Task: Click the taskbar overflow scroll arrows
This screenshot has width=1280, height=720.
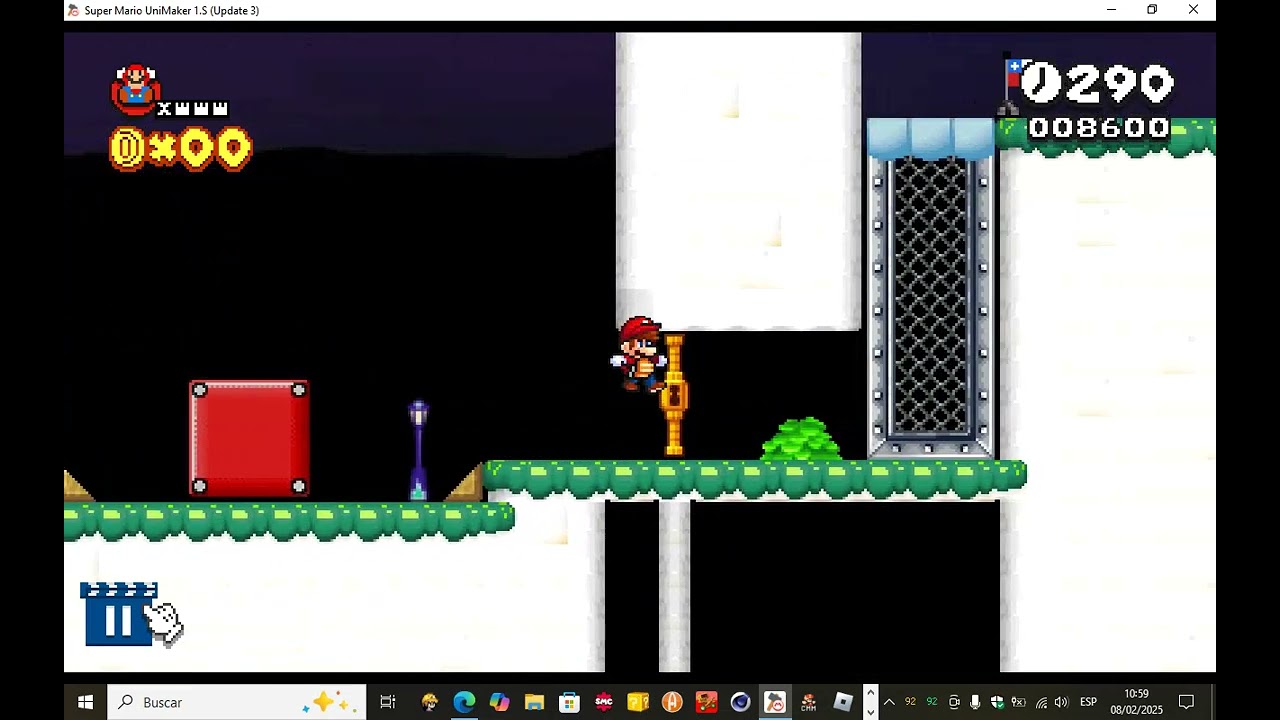Action: point(870,702)
